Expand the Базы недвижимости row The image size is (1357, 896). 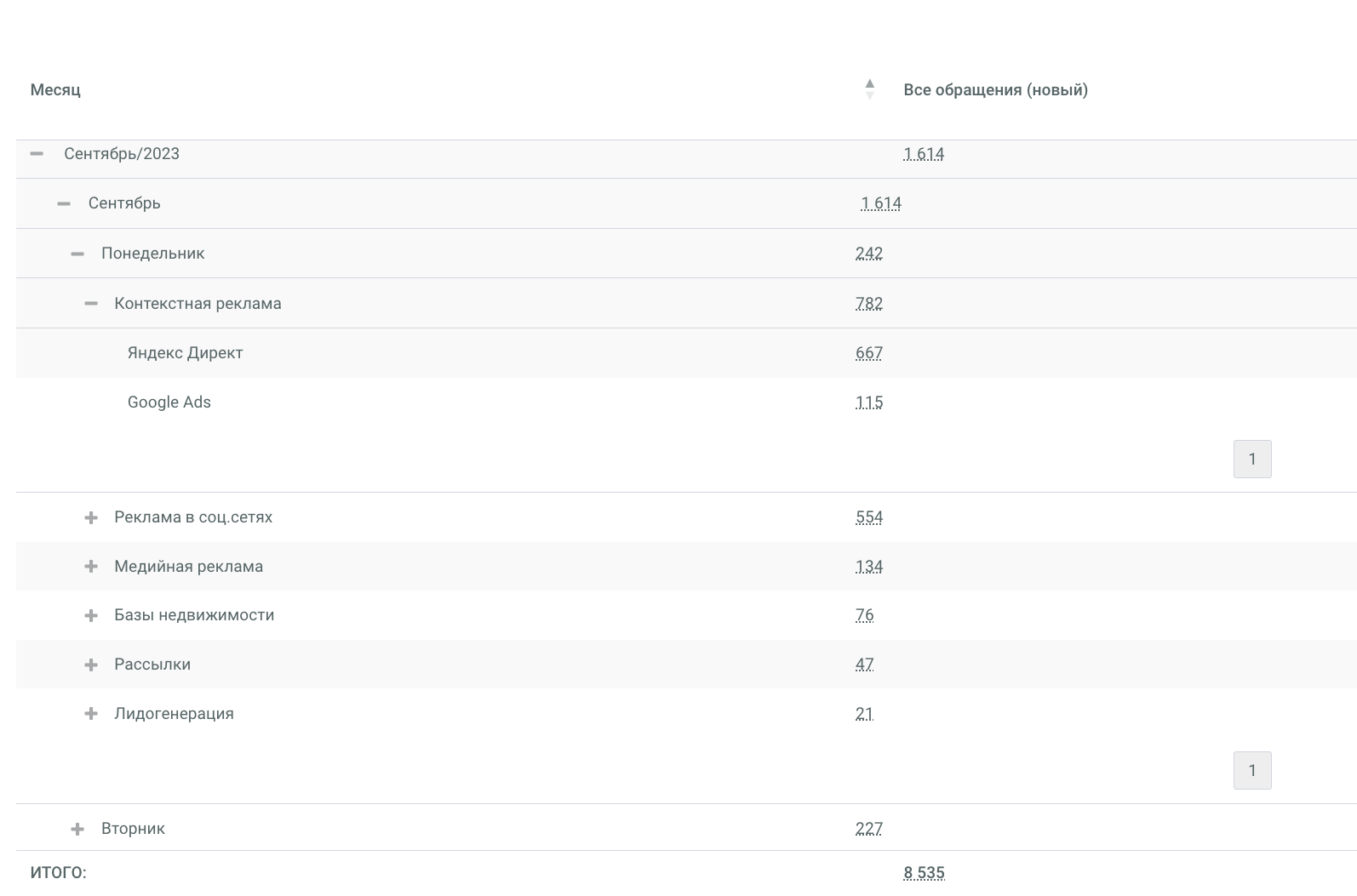click(x=91, y=615)
